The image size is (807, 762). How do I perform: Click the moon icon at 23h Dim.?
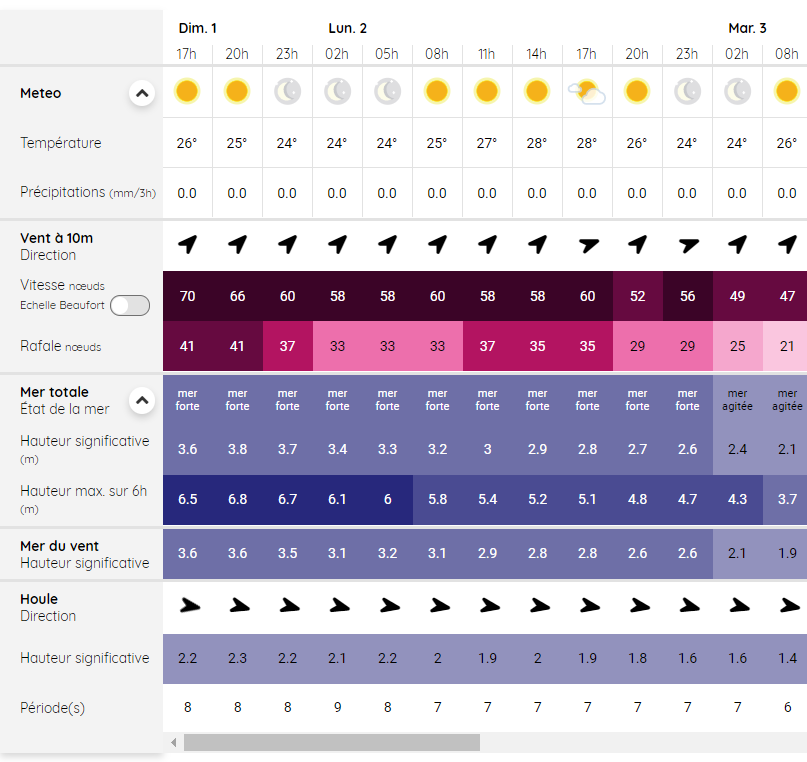(287, 92)
